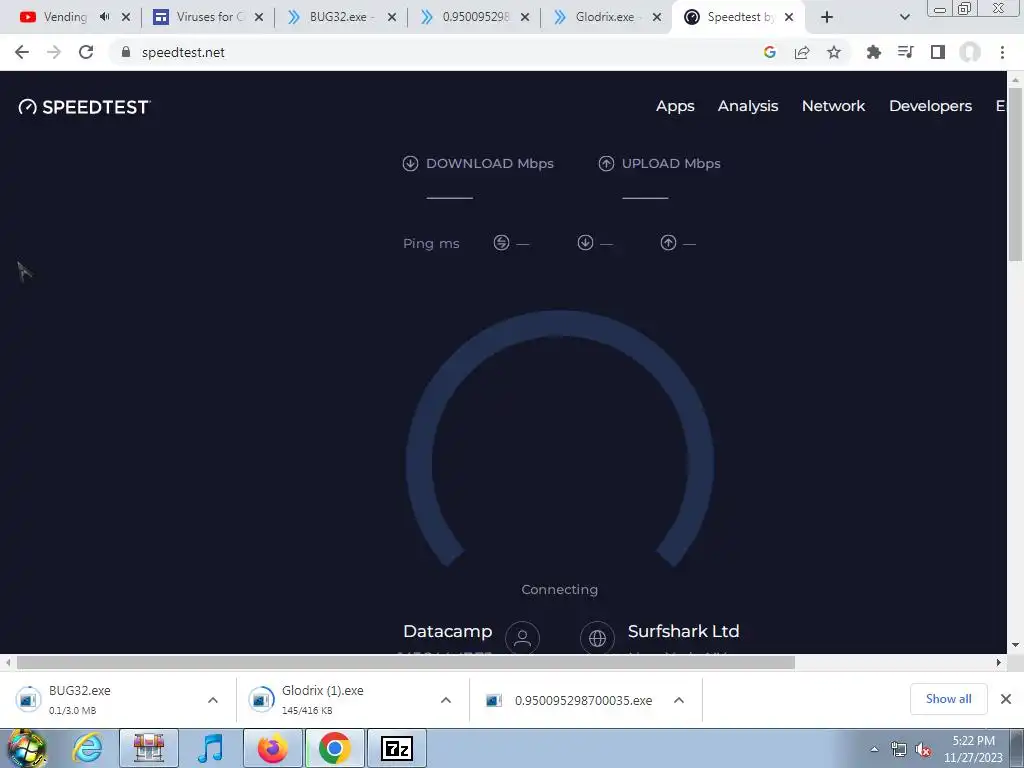Click the Speedtest logo

(x=84, y=107)
